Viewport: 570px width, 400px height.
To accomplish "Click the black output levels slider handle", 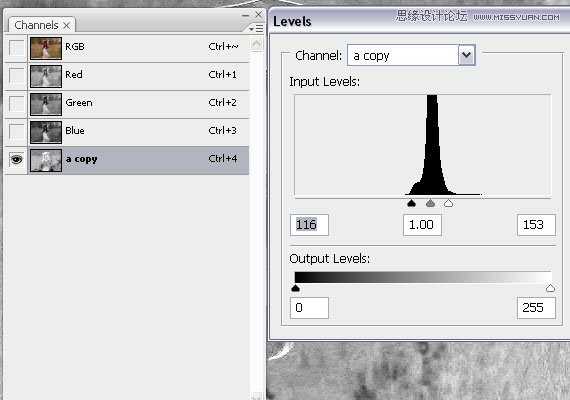I will pyautogui.click(x=296, y=288).
